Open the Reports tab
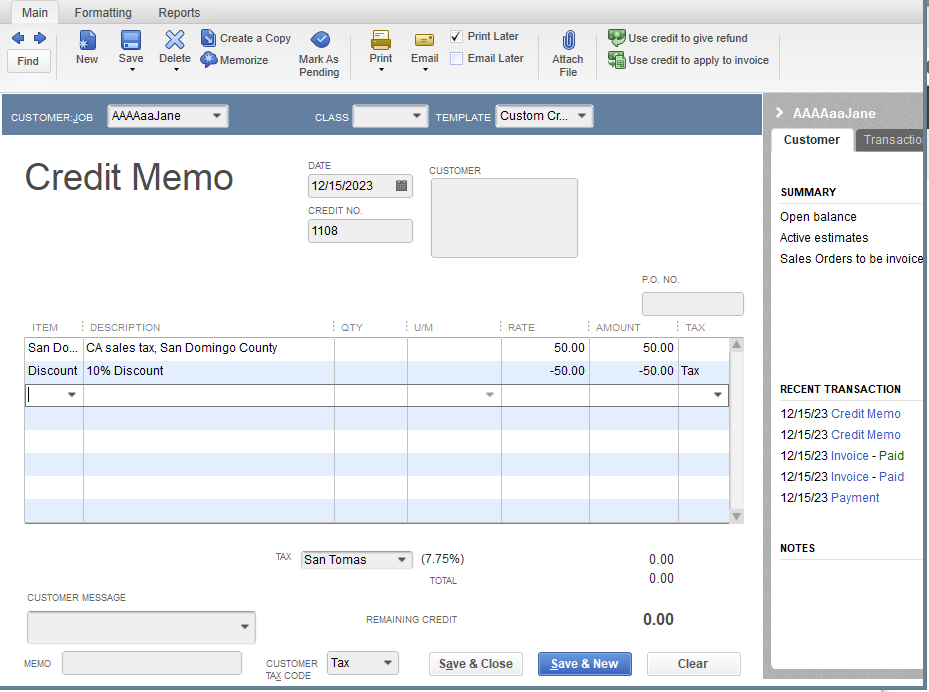 [x=179, y=12]
